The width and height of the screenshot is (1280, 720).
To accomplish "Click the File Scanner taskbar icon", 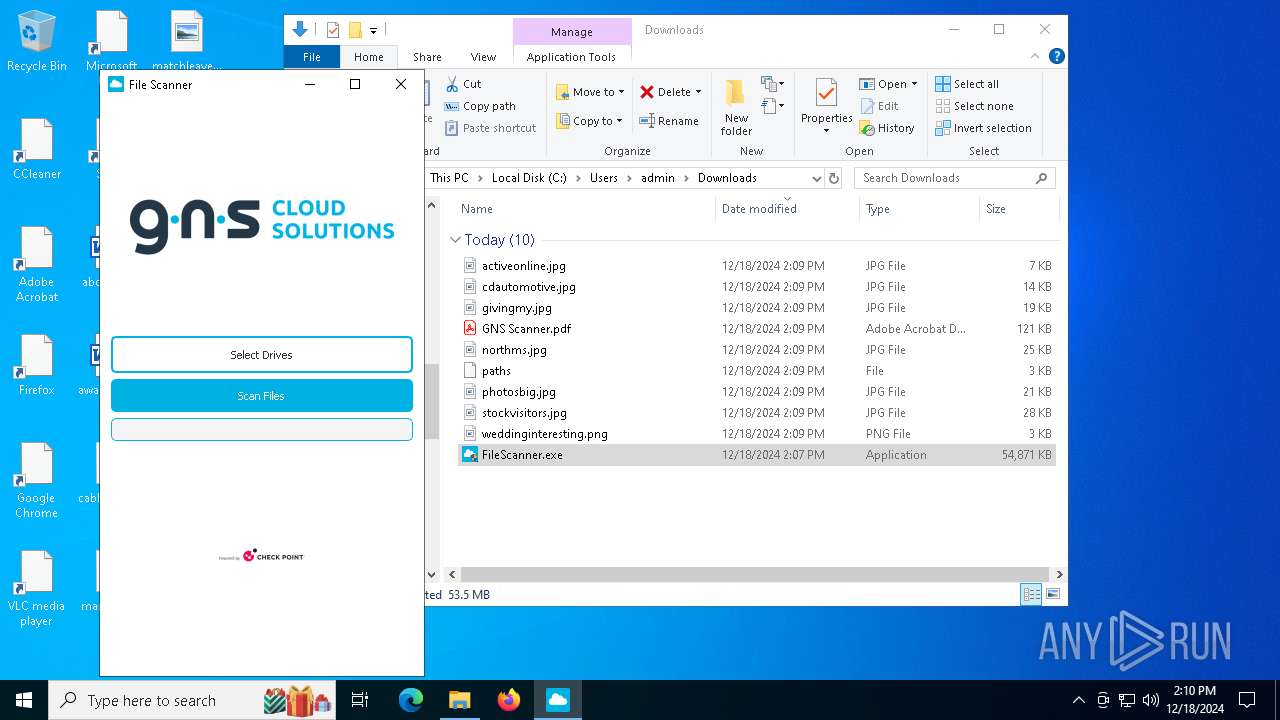I will 558,700.
